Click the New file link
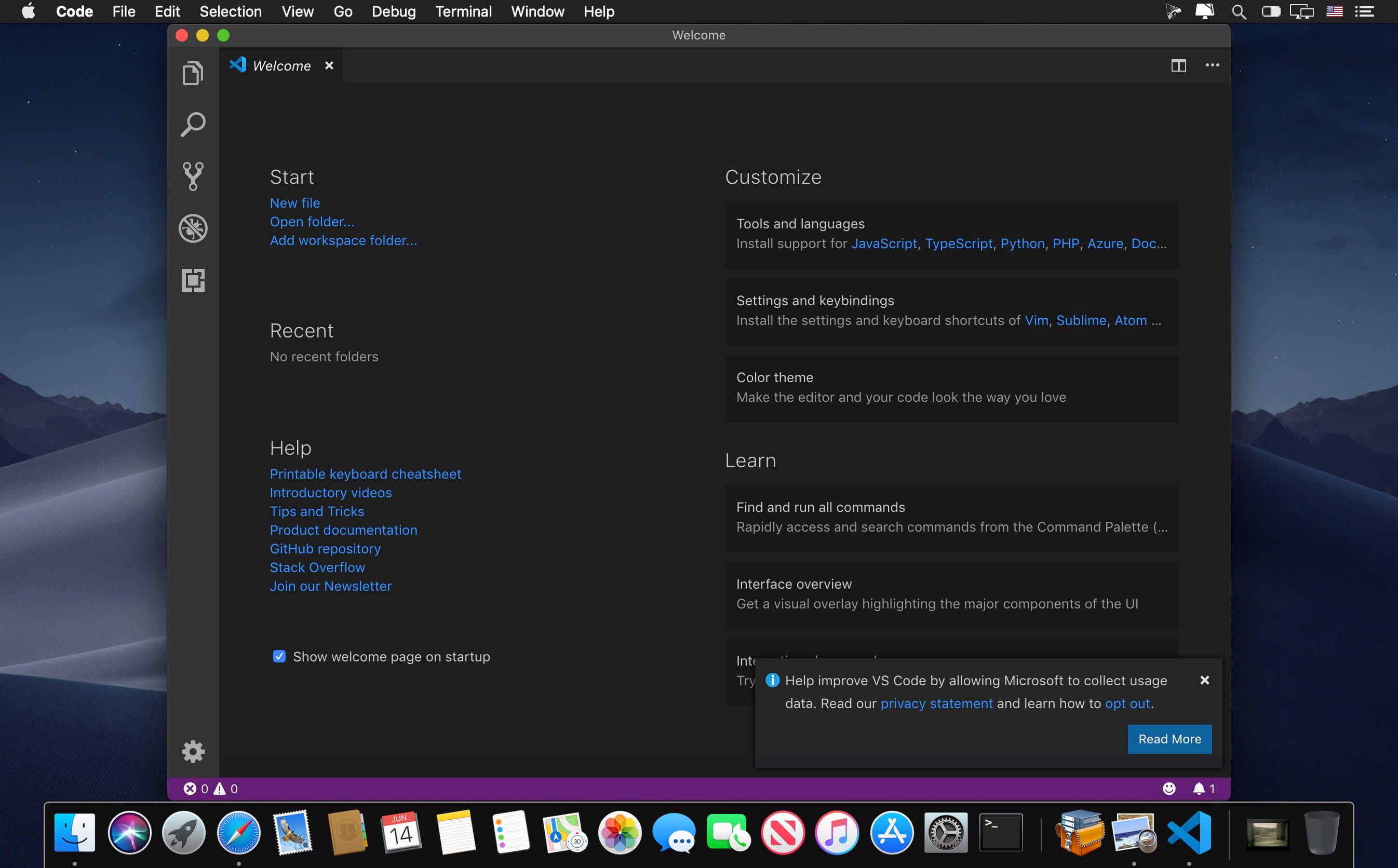 click(294, 202)
